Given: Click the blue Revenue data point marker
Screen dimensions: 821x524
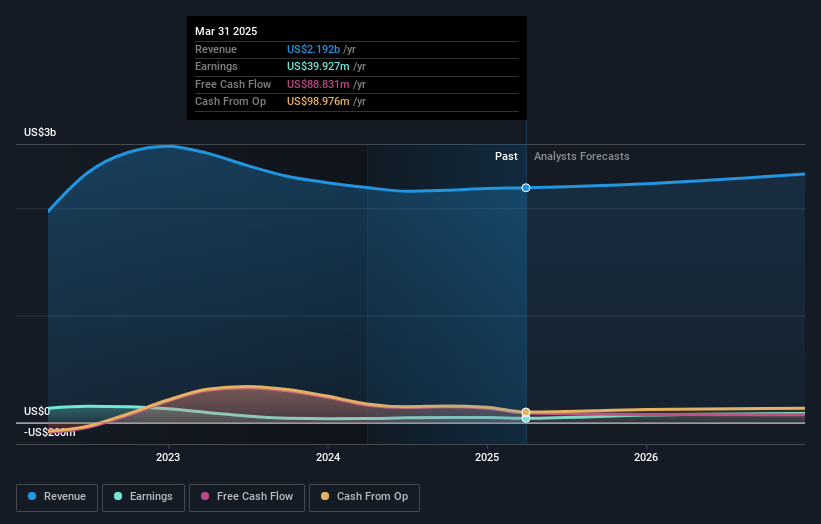Looking at the screenshot, I should tap(526, 187).
